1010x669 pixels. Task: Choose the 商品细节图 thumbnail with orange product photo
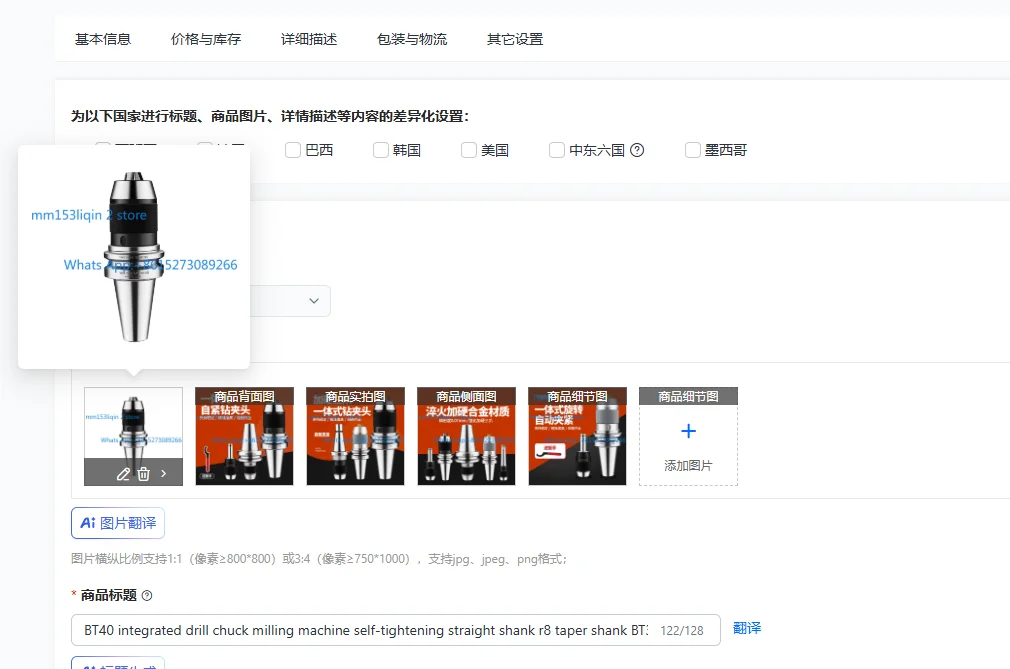pos(577,436)
